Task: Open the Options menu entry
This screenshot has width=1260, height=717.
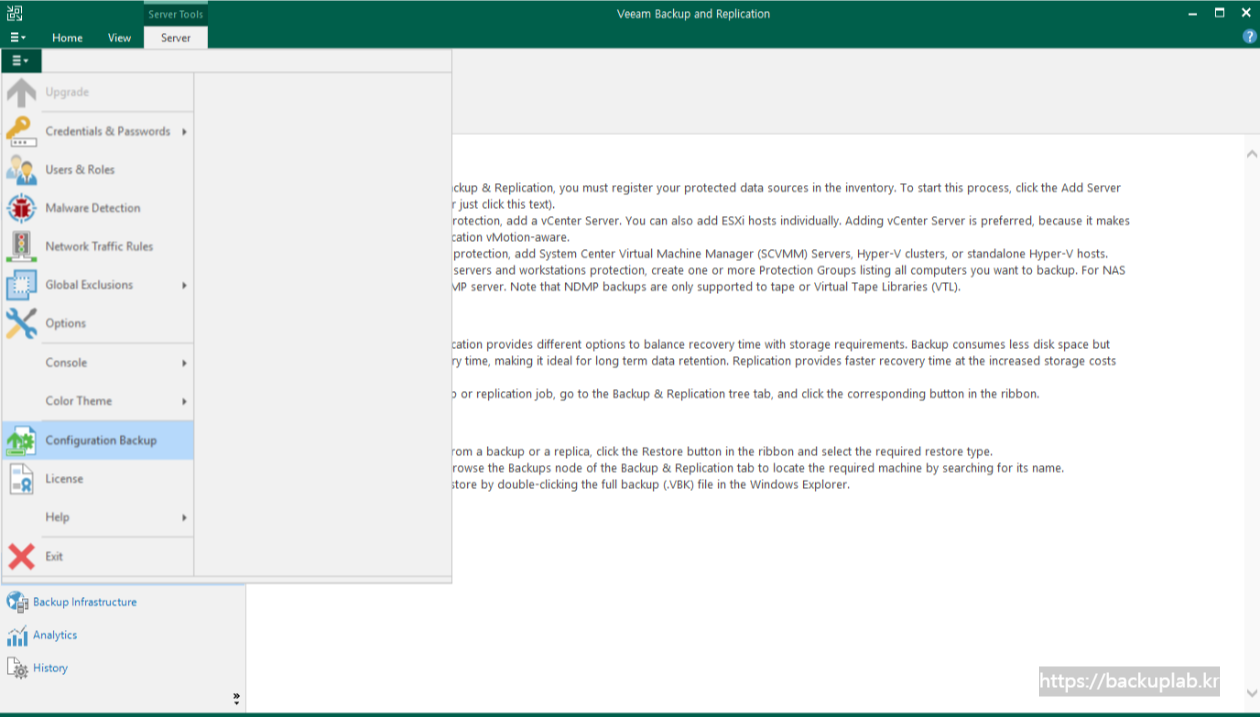Action: [x=98, y=323]
